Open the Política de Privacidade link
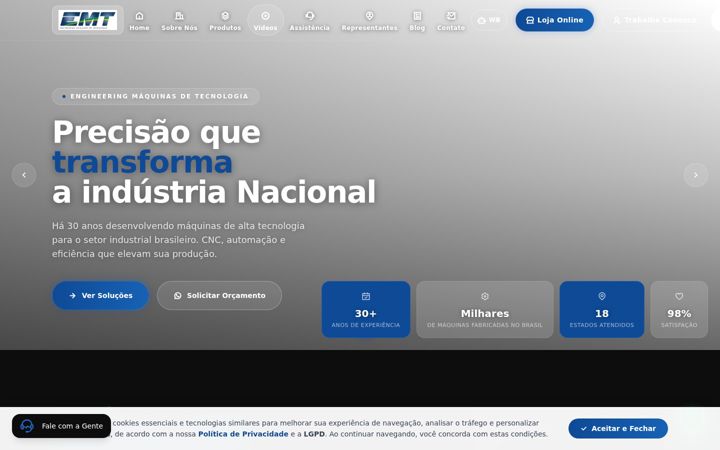This screenshot has width=720, height=450. tap(243, 434)
